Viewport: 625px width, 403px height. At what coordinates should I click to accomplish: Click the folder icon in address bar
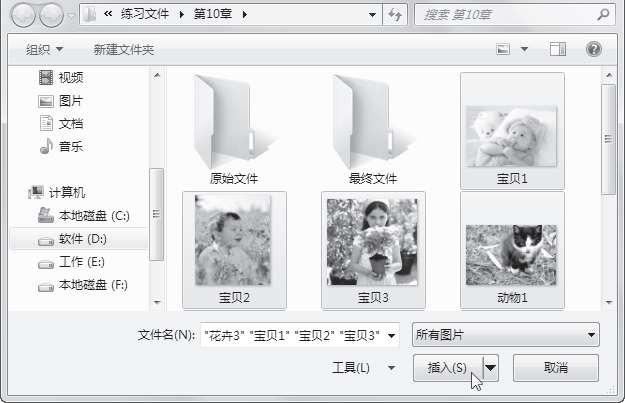(90, 15)
